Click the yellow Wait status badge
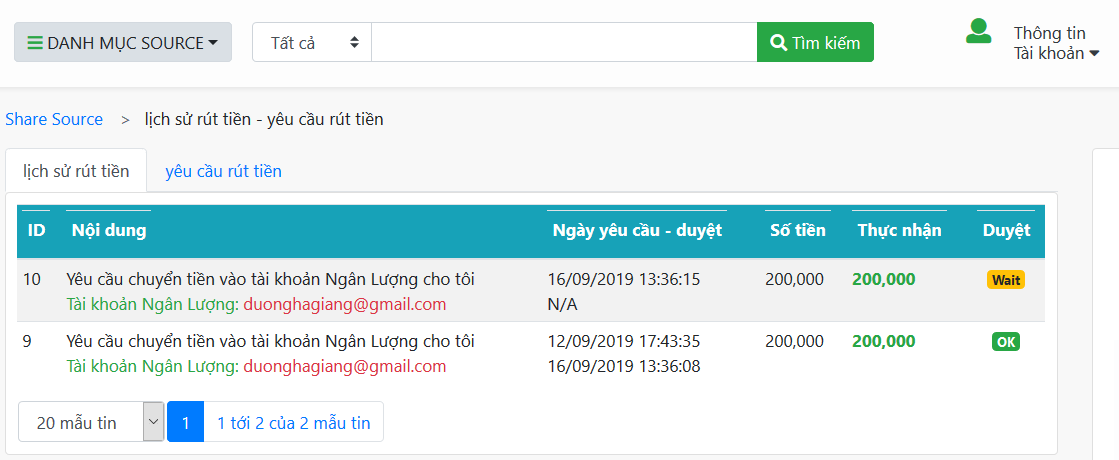This screenshot has width=1119, height=460. 1006,280
